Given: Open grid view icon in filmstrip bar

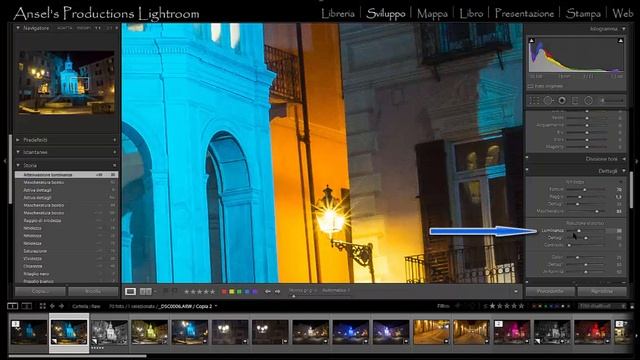Looking at the screenshot, I should tap(42, 306).
